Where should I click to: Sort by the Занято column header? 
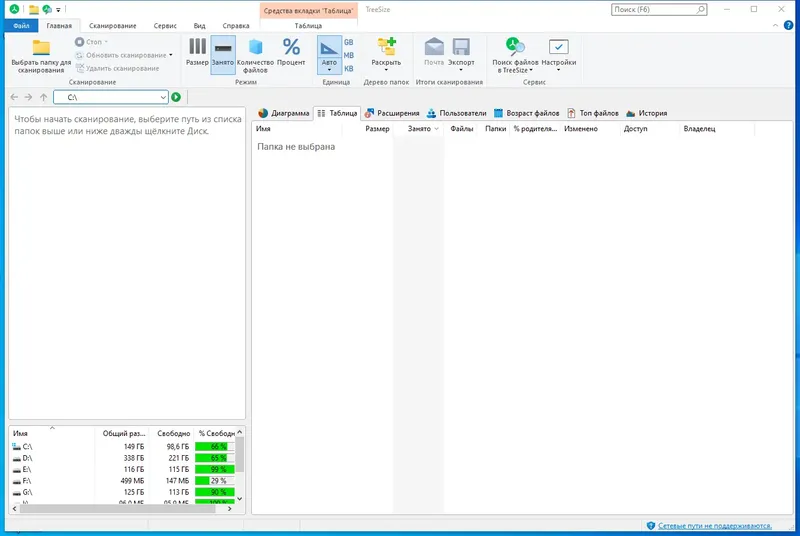(x=419, y=129)
